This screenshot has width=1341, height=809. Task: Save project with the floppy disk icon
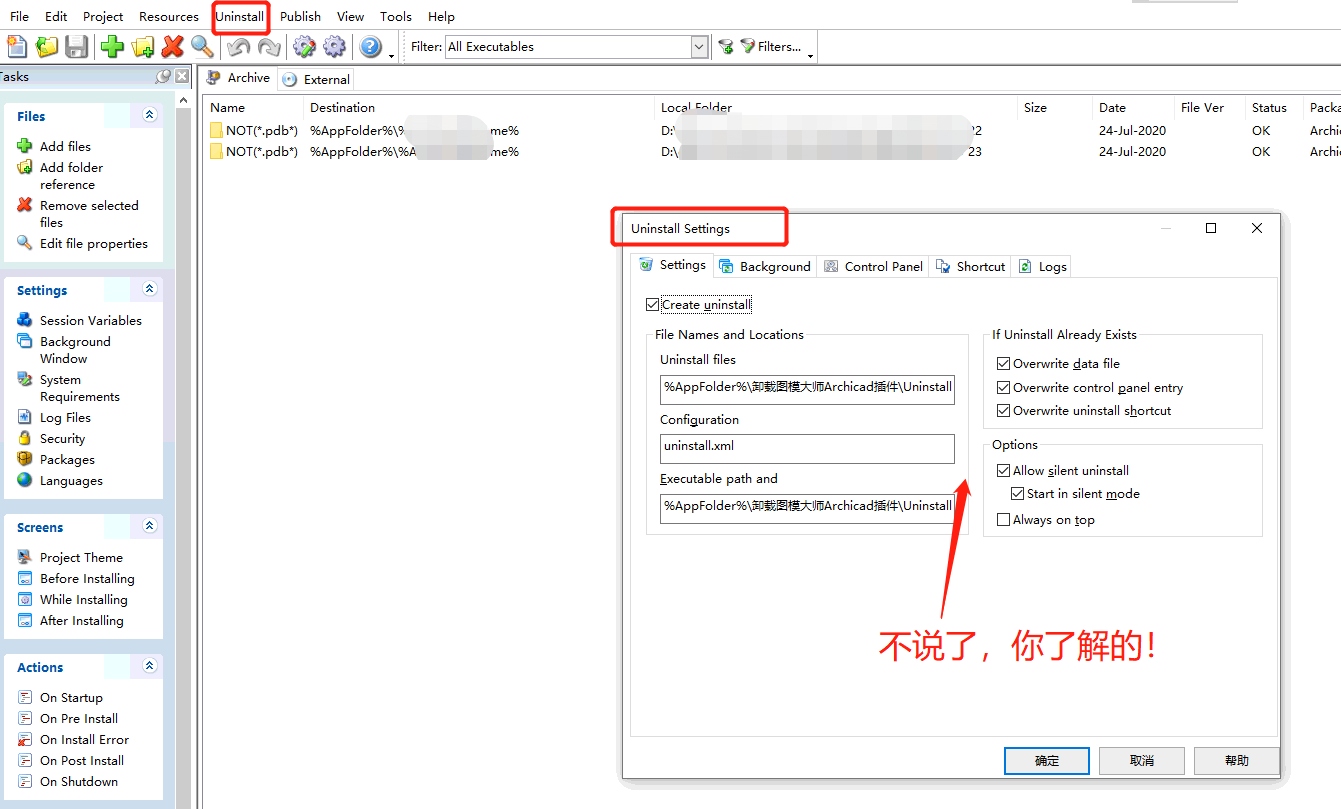[x=77, y=46]
